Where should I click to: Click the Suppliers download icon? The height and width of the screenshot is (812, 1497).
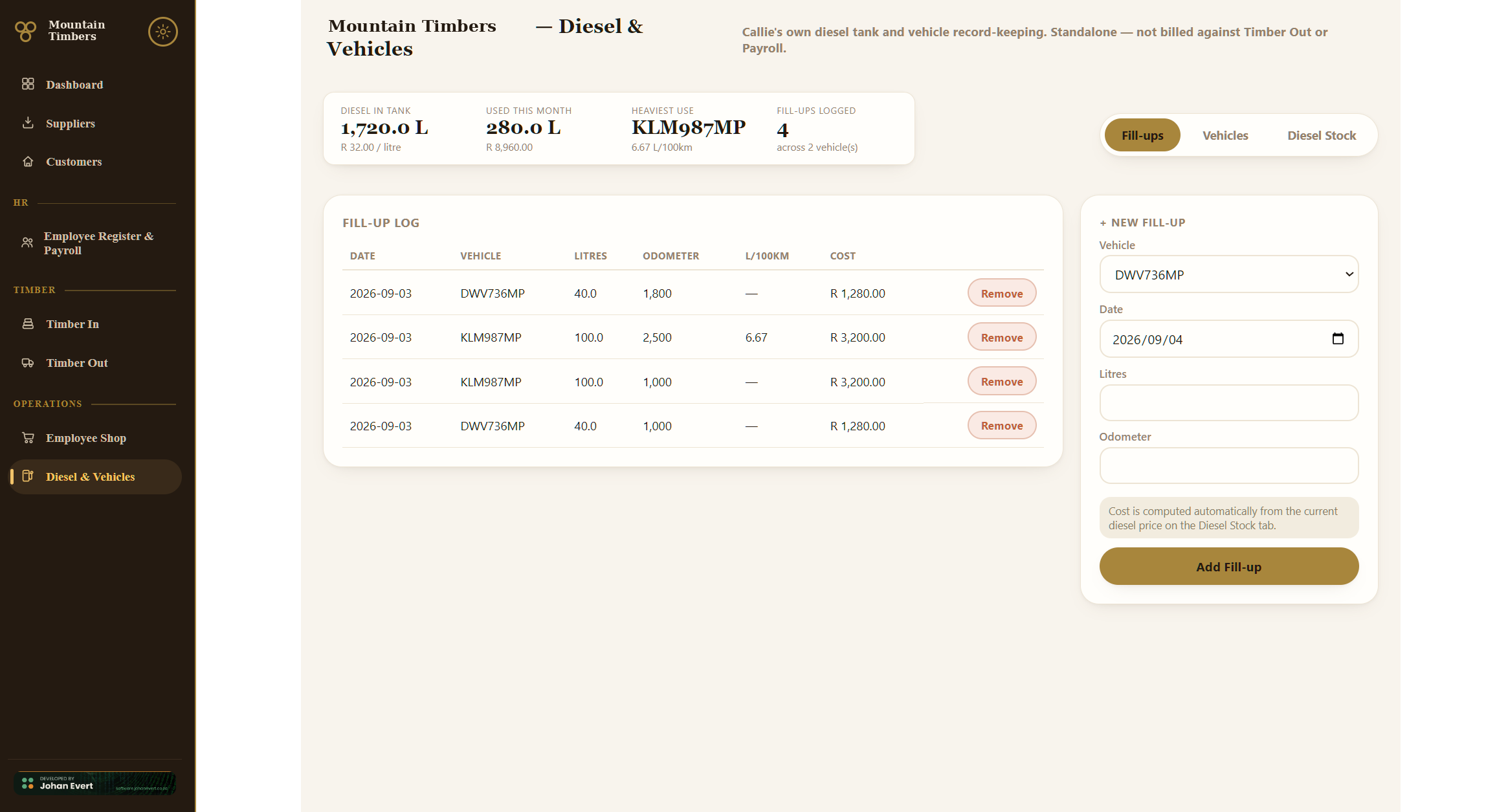pos(28,123)
